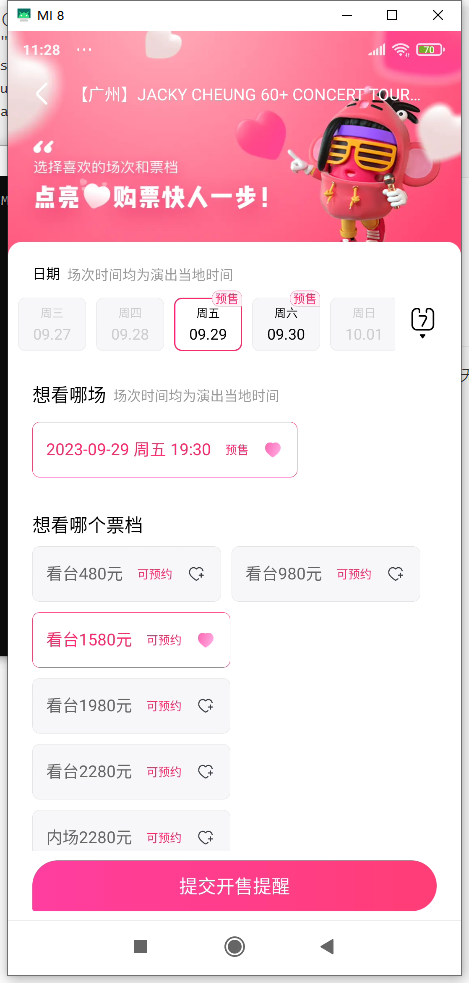Tap heart icon for 内场2280元 tier

206,837
